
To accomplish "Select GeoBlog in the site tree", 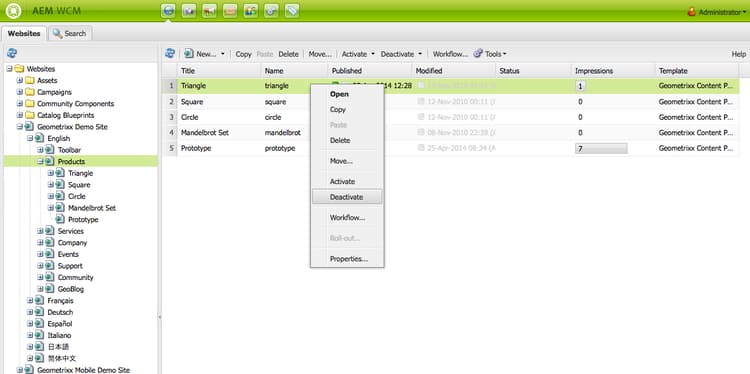I will pyautogui.click(x=71, y=289).
